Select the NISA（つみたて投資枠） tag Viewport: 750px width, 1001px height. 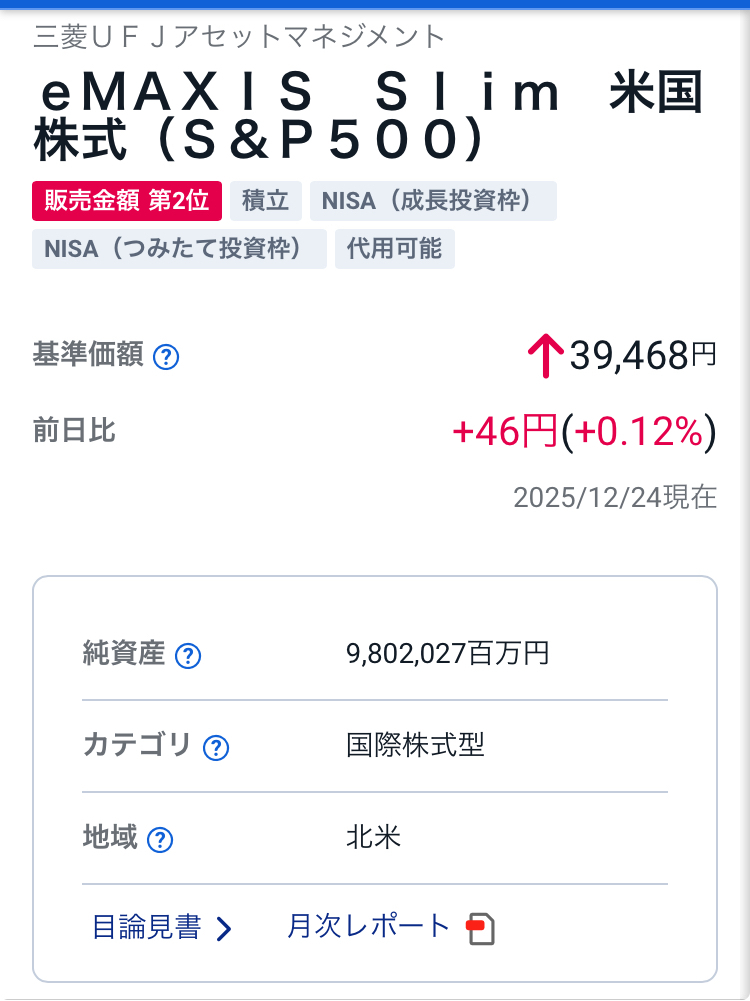coord(179,249)
